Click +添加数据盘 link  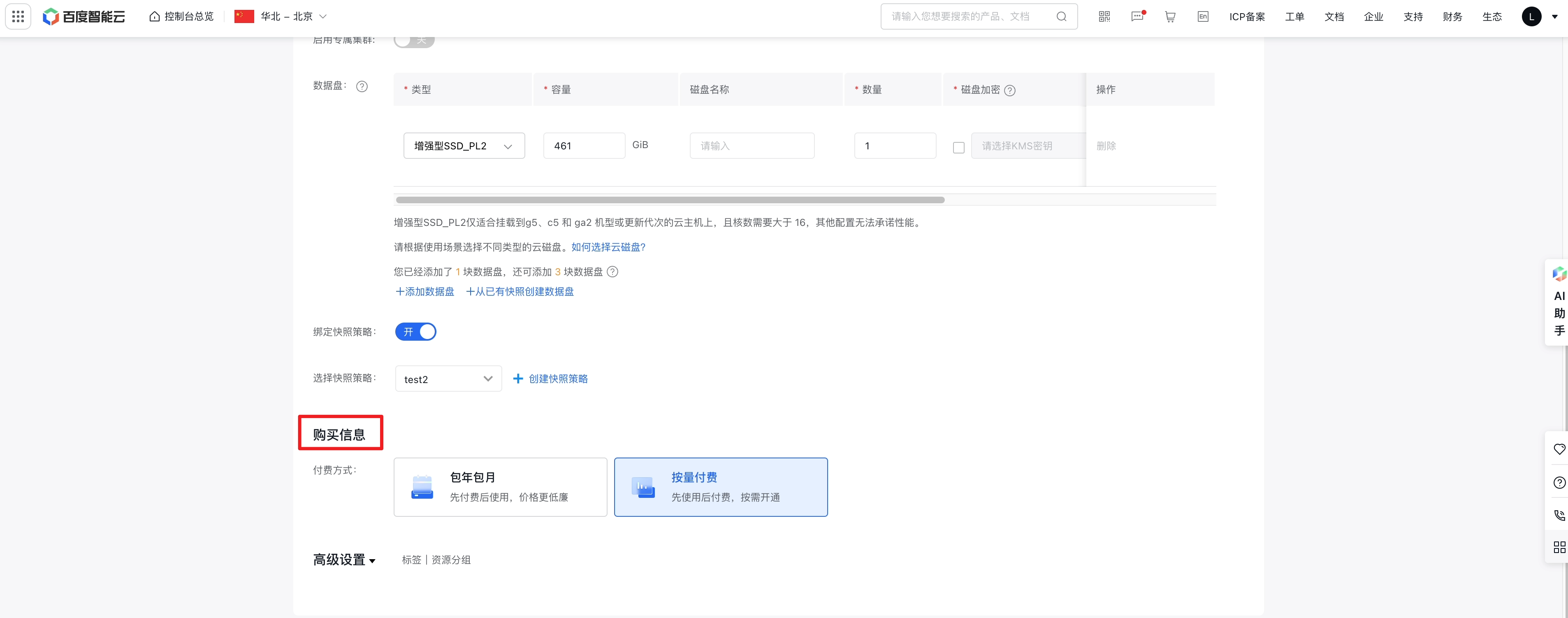pos(425,292)
